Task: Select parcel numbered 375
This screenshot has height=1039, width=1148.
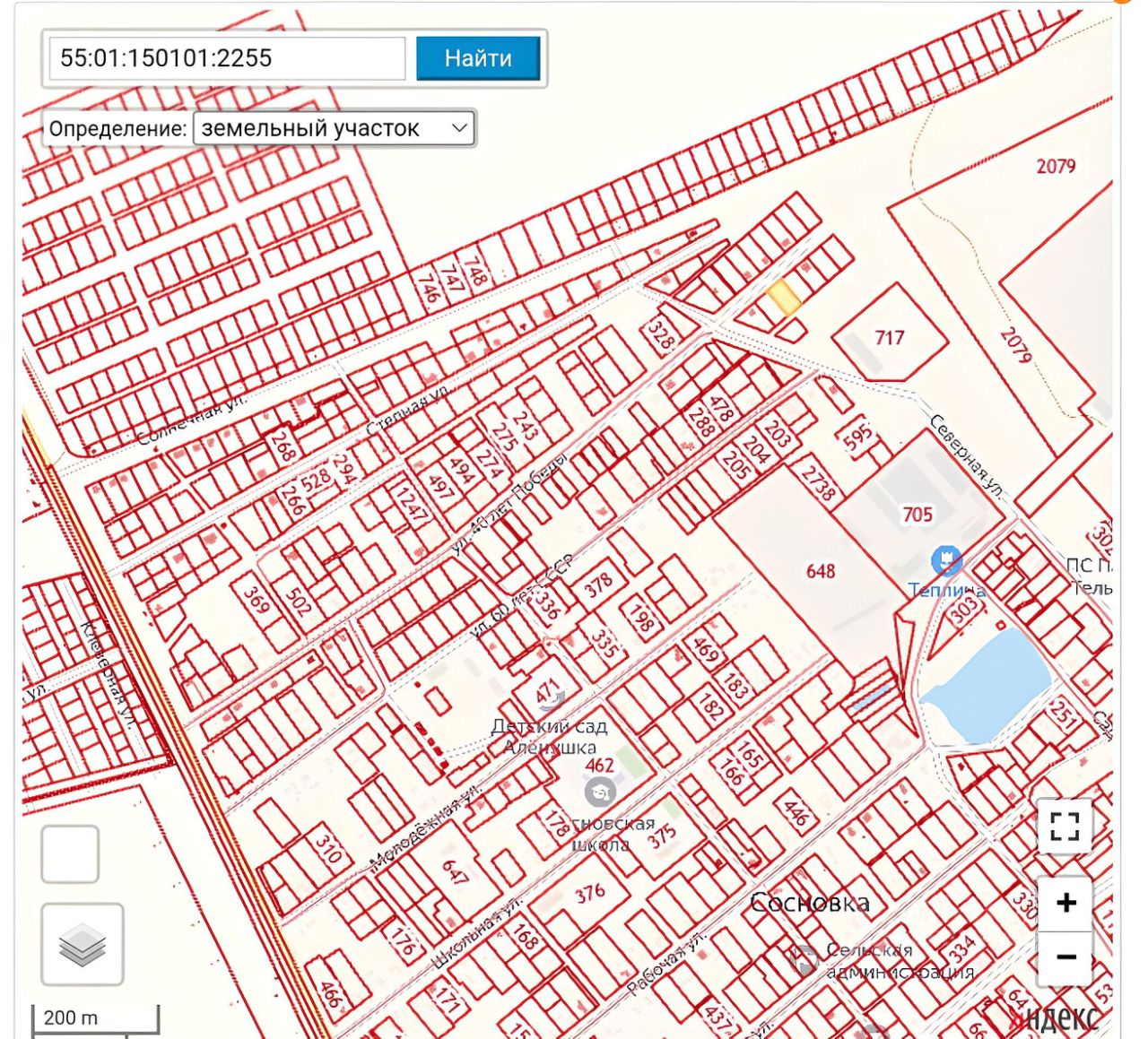Action: point(663,836)
